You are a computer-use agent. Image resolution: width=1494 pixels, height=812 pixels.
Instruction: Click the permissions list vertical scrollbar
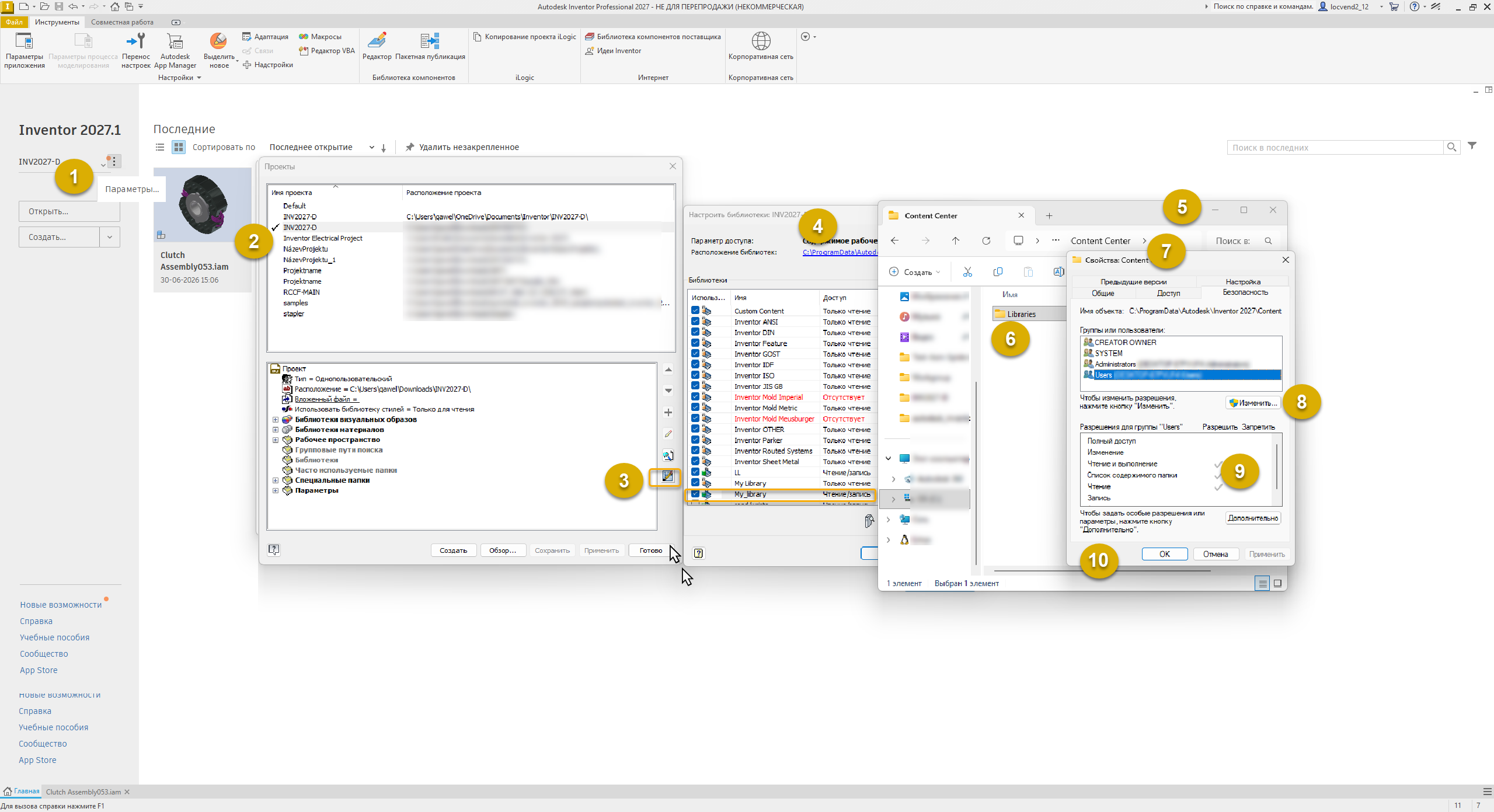(1277, 467)
